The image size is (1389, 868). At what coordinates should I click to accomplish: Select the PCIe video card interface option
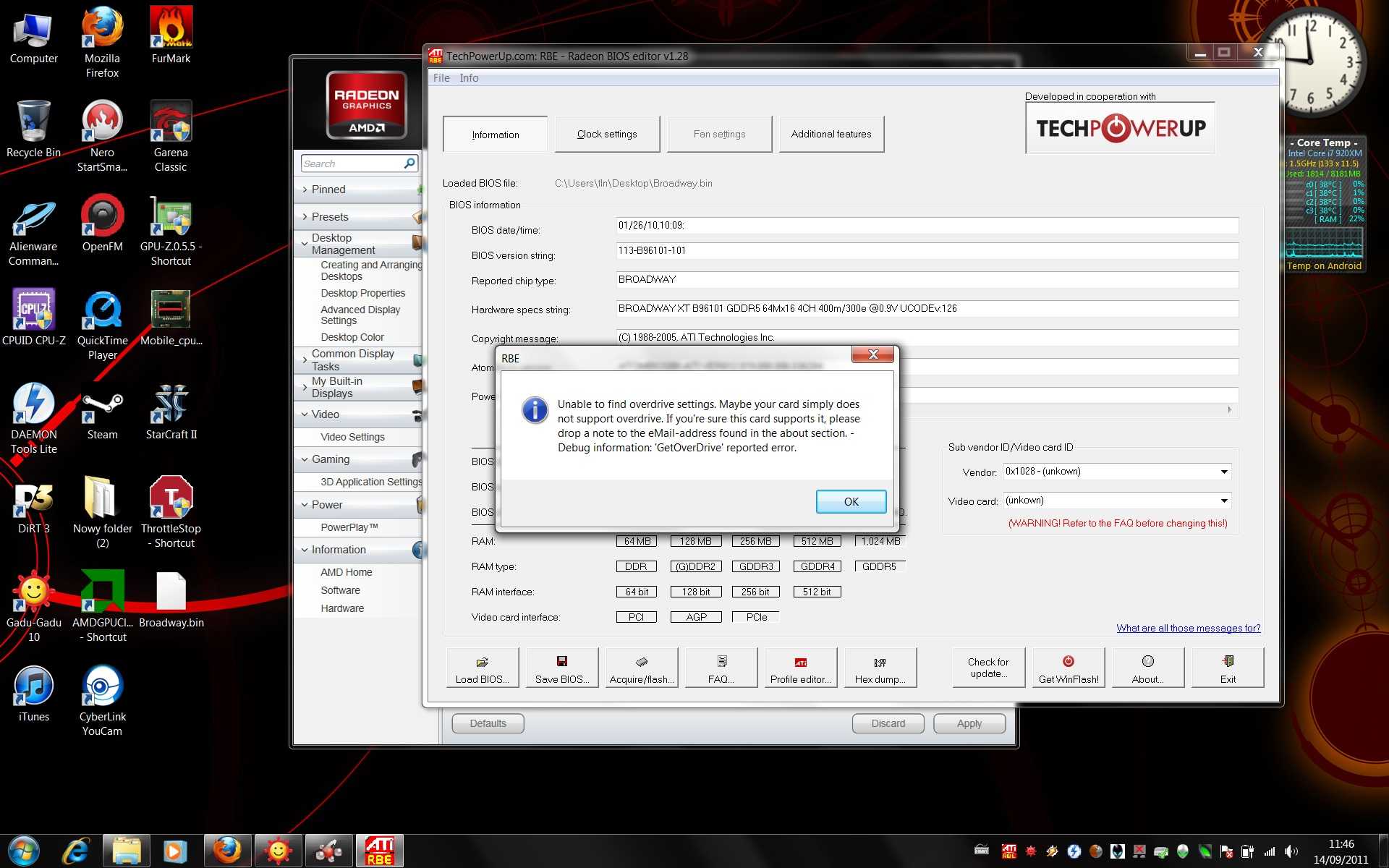coord(756,617)
